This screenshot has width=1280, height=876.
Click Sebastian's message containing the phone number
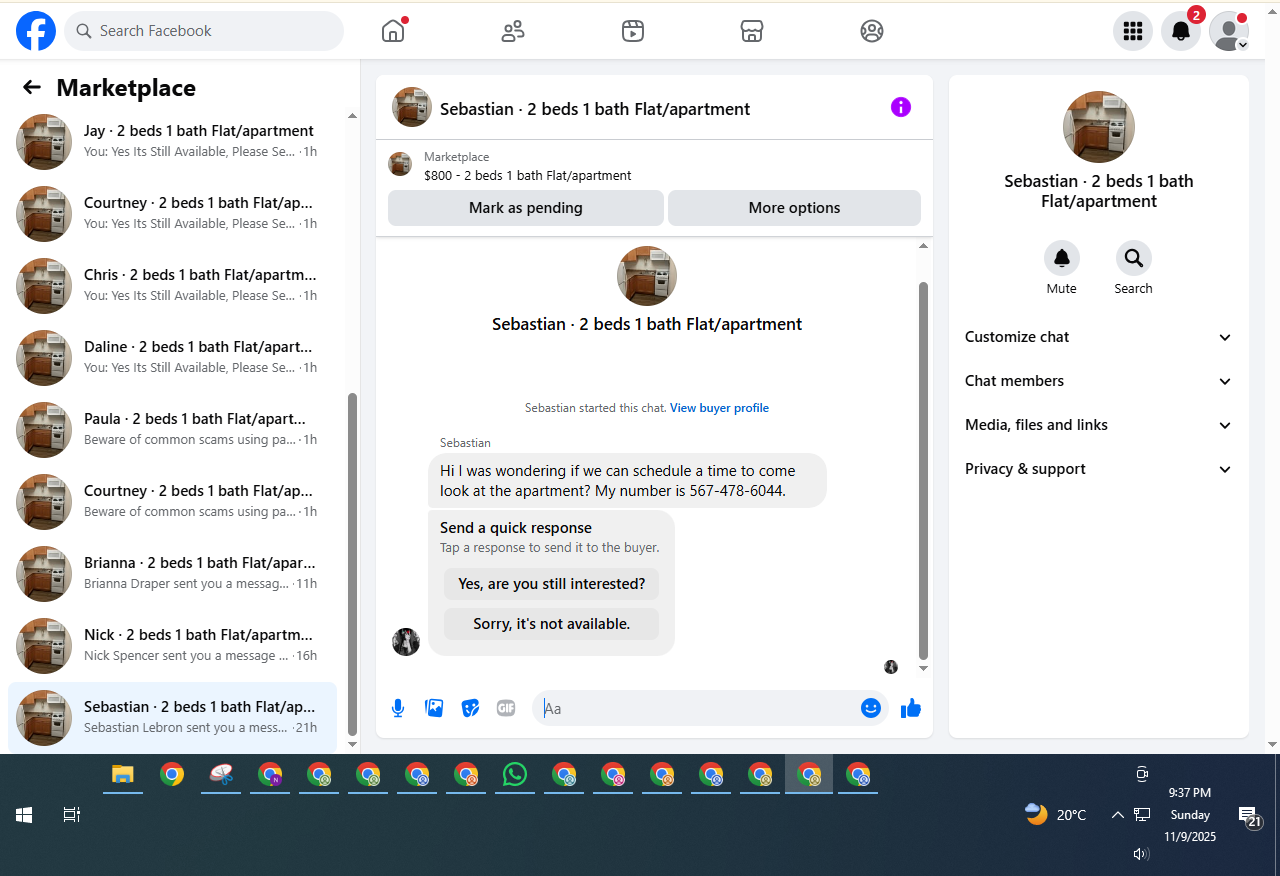[x=627, y=480]
